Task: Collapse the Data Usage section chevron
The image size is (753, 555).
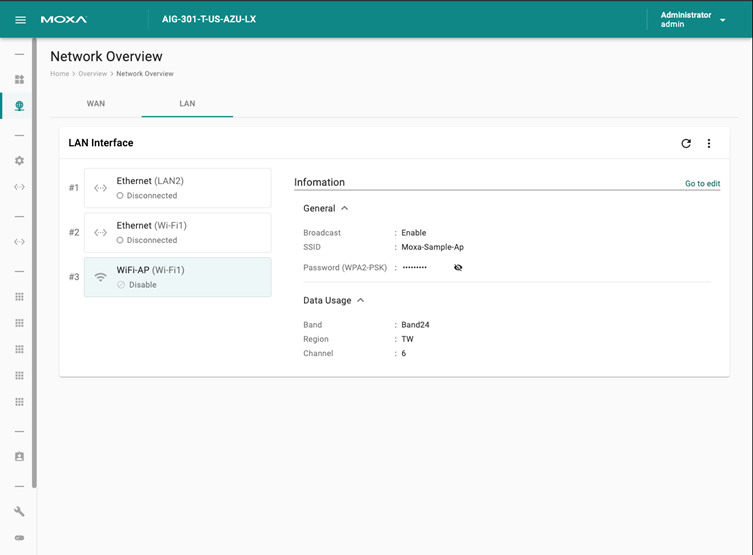Action: 361,301
